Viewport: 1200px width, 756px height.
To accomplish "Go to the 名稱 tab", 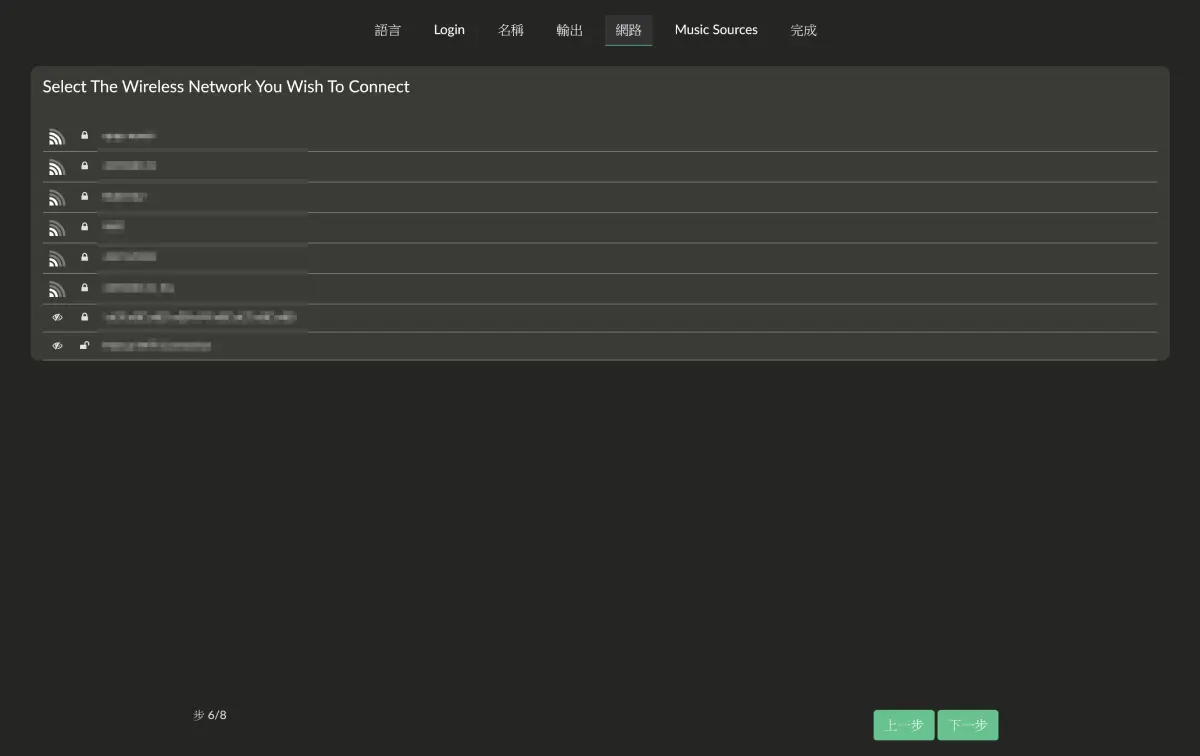I will point(511,30).
